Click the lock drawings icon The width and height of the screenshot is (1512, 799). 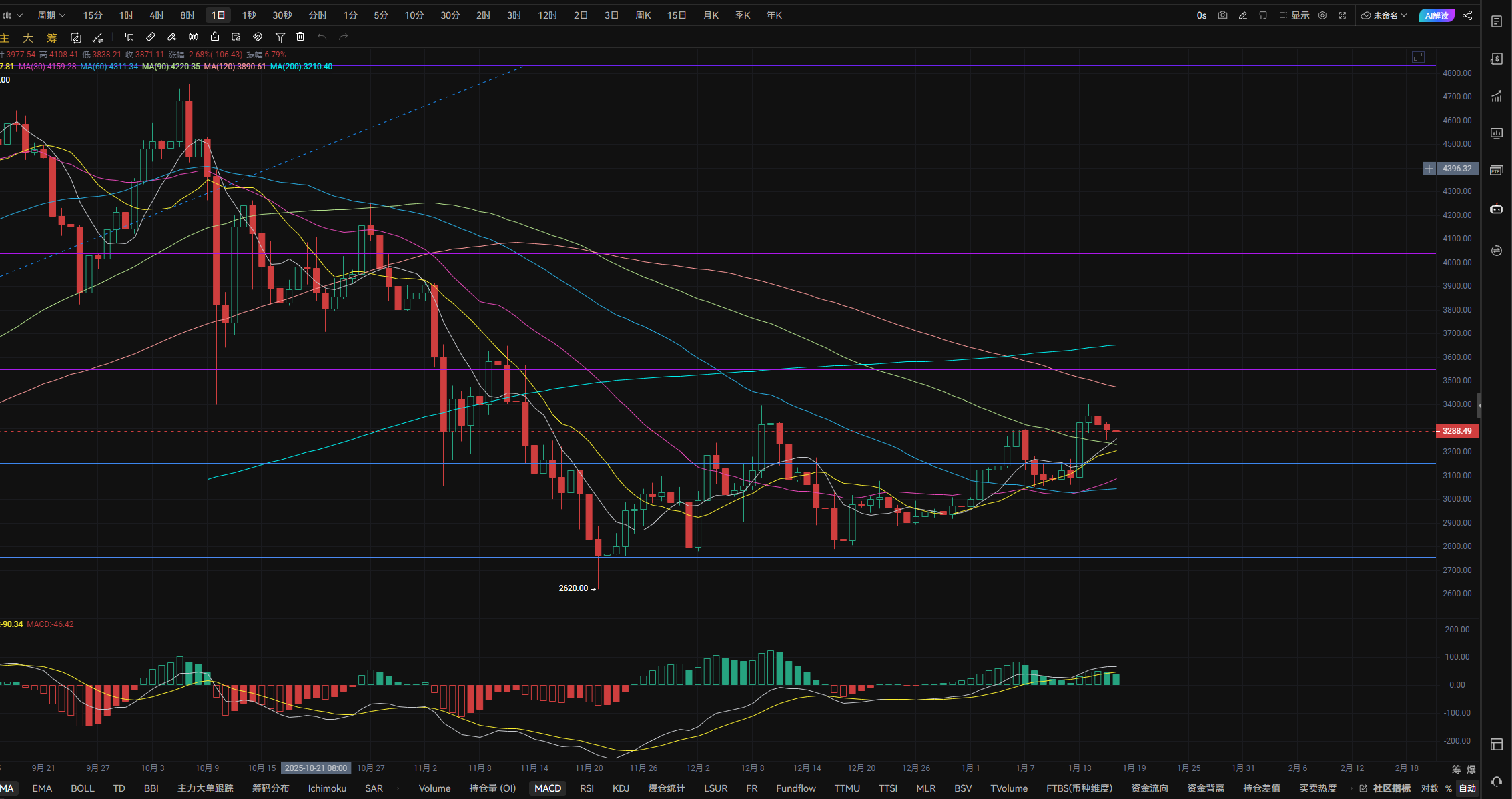point(215,37)
